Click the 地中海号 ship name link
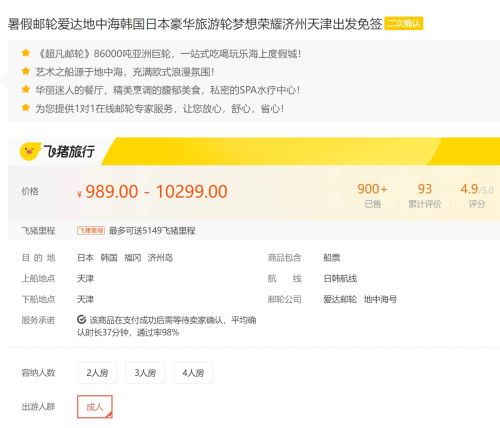This screenshot has width=500, height=428. tap(380, 299)
